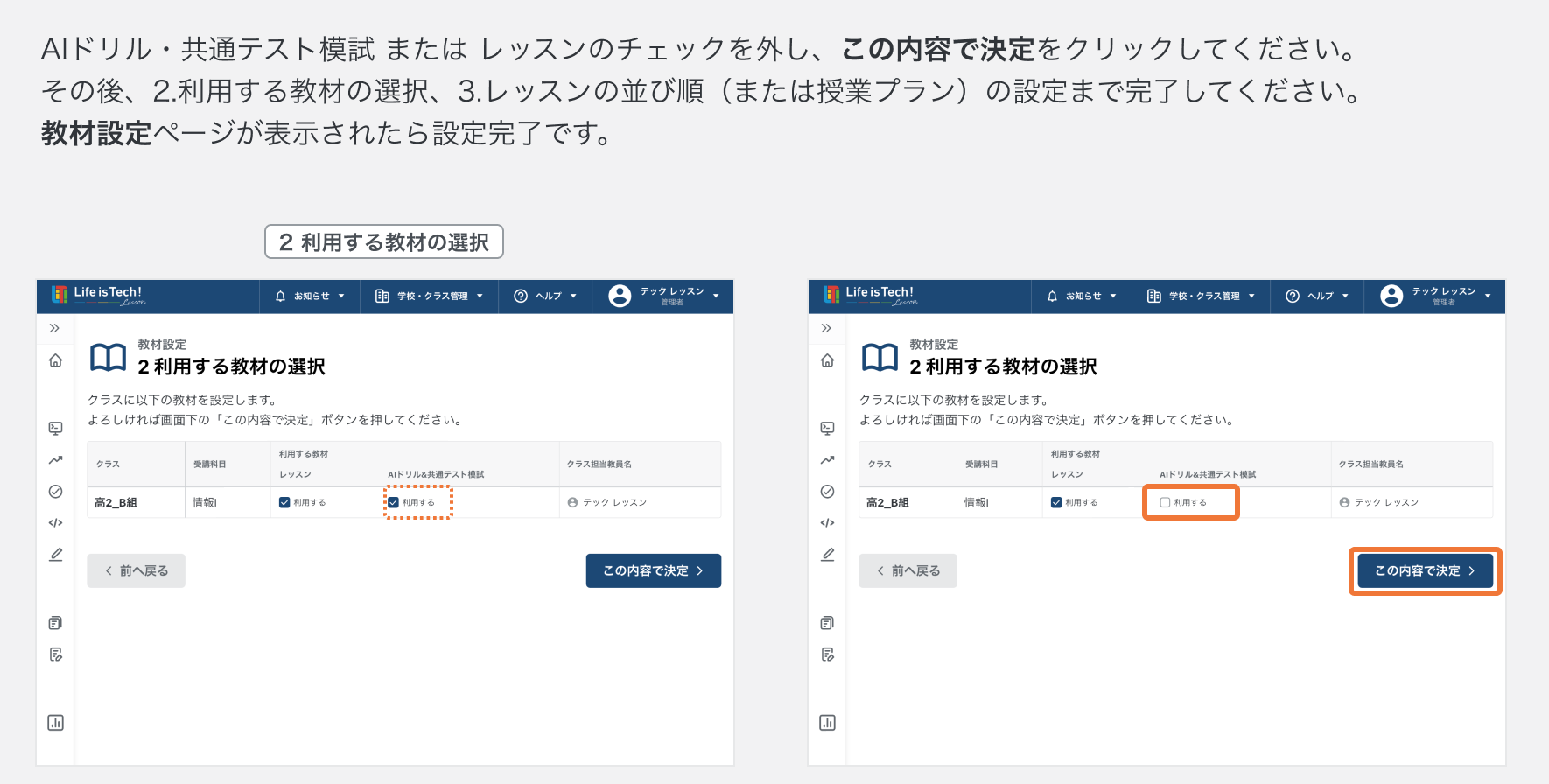Uncheck レッスン 利用する checkbox in right screenshot

1056,502
